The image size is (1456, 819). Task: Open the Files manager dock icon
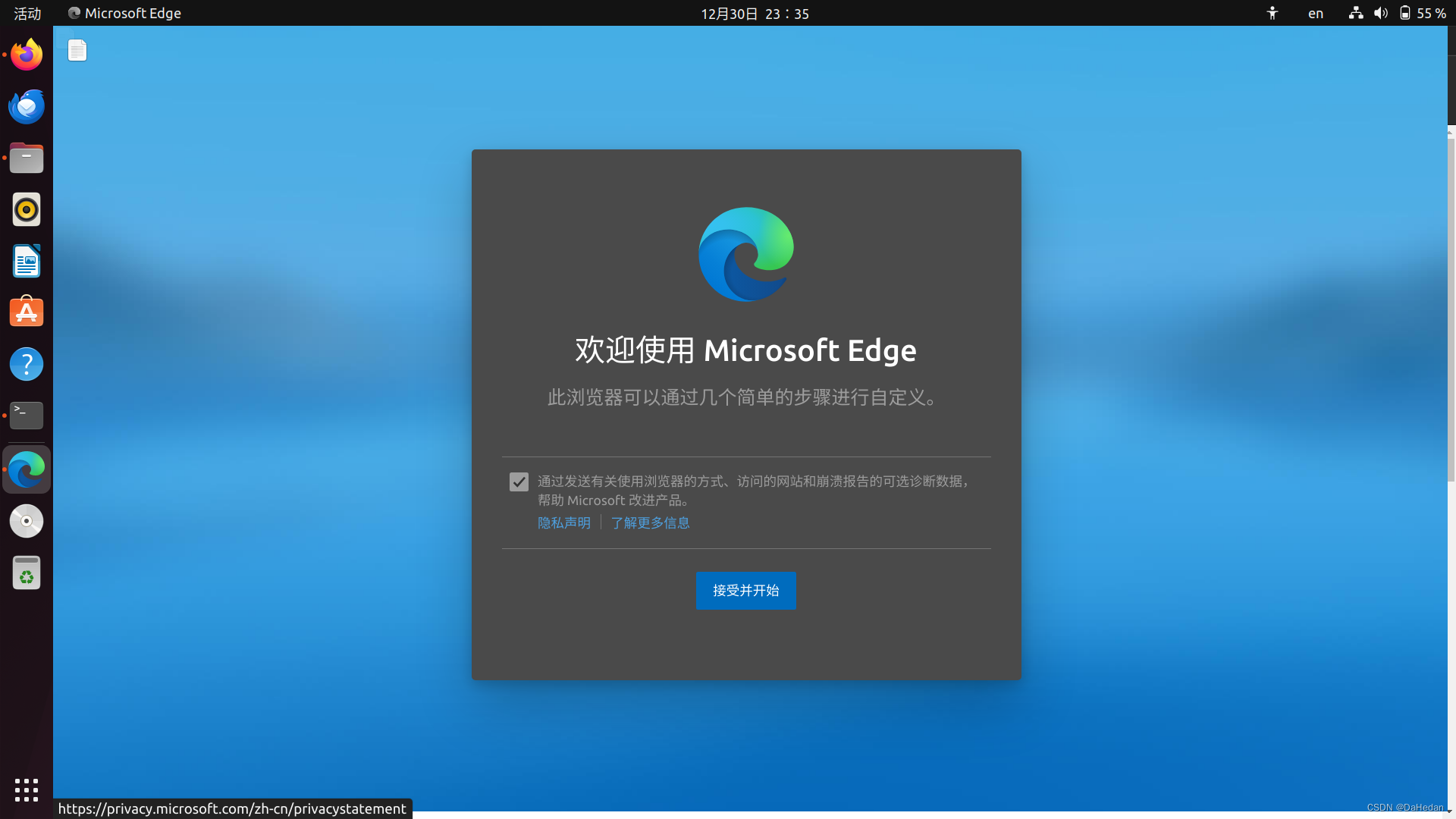(27, 158)
